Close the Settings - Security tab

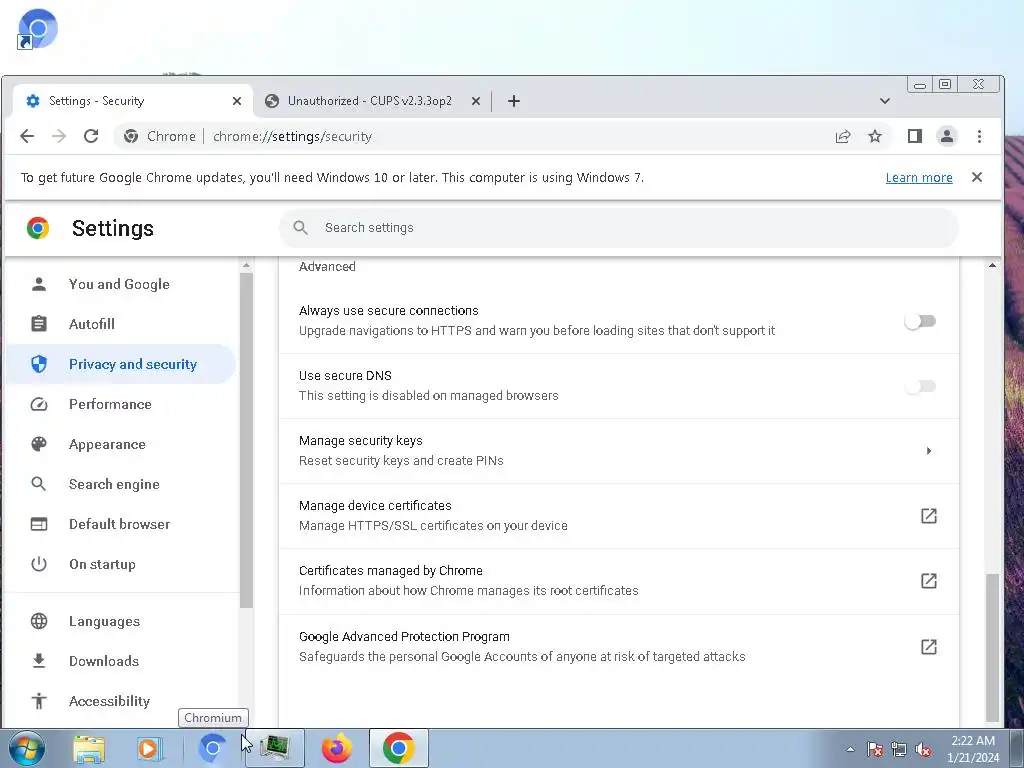237,101
